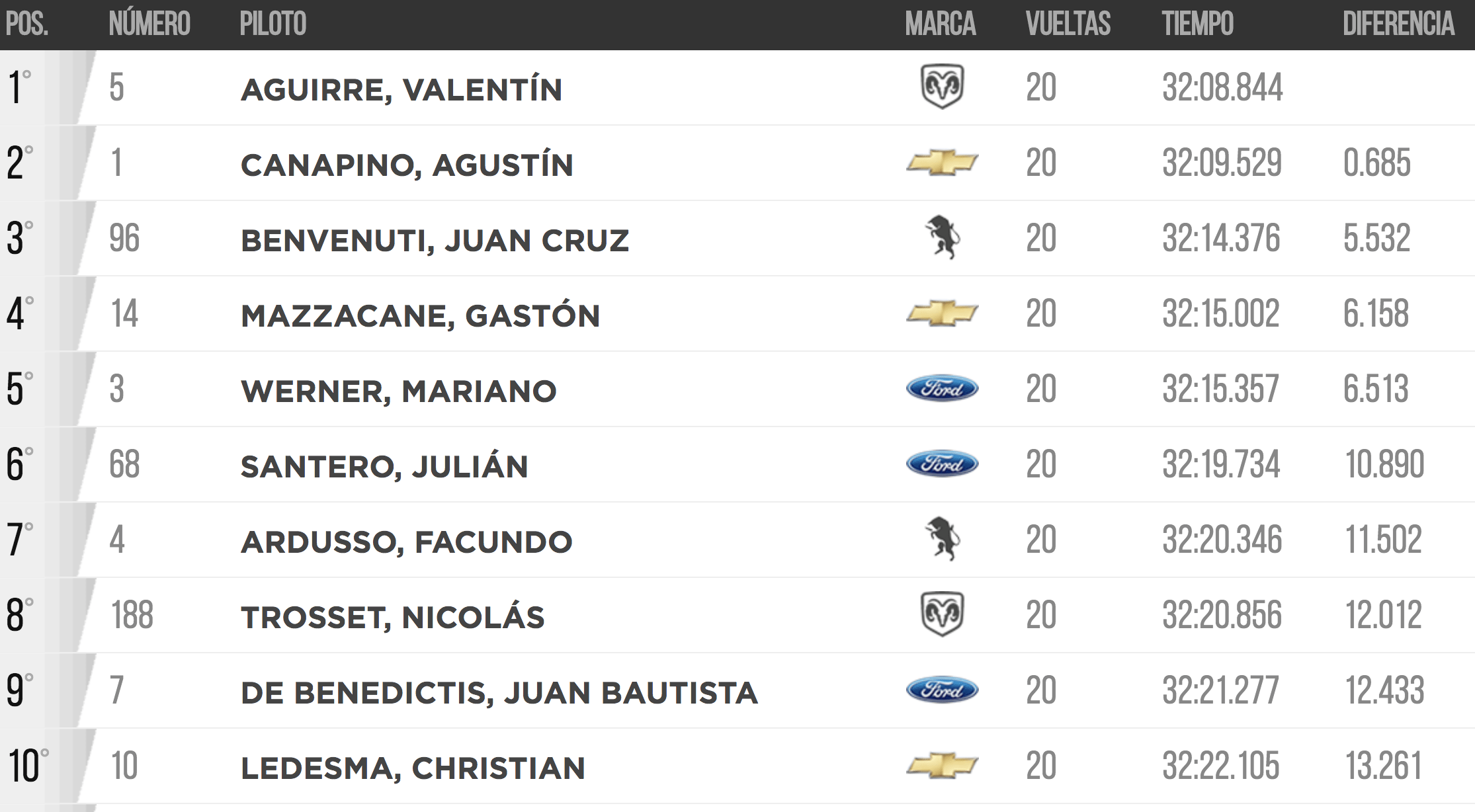1475x812 pixels.
Task: Open driver CANAPINO, AGUSTÍN
Action: [407, 164]
